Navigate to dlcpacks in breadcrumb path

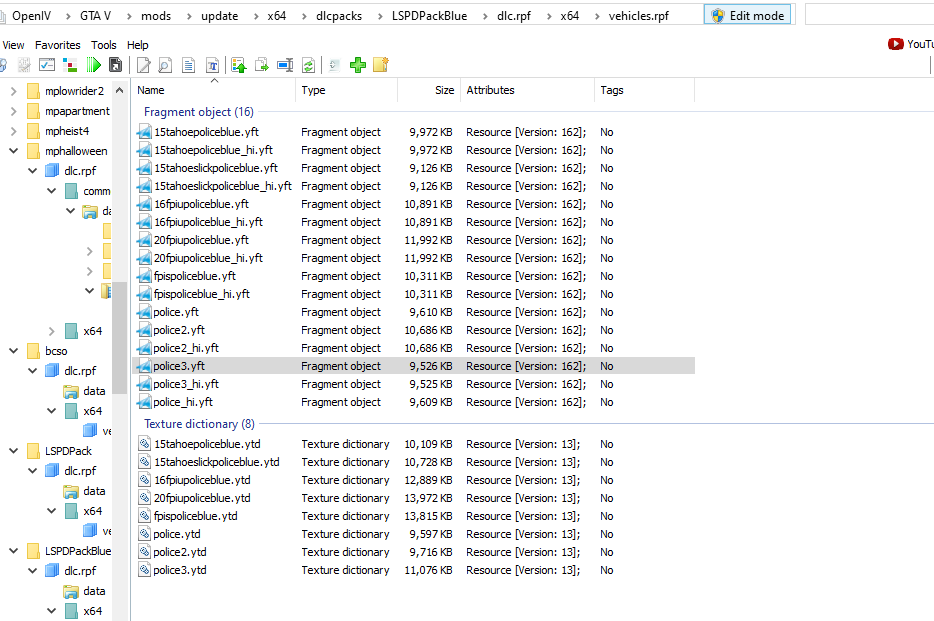pos(339,16)
